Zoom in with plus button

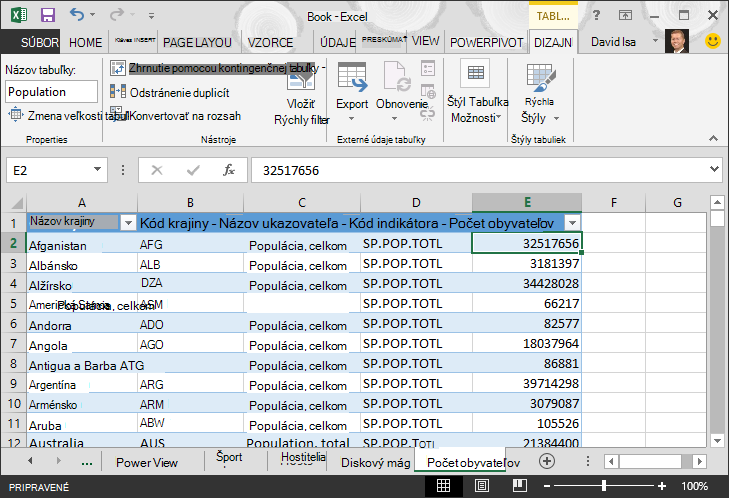pyautogui.click(x=662, y=486)
